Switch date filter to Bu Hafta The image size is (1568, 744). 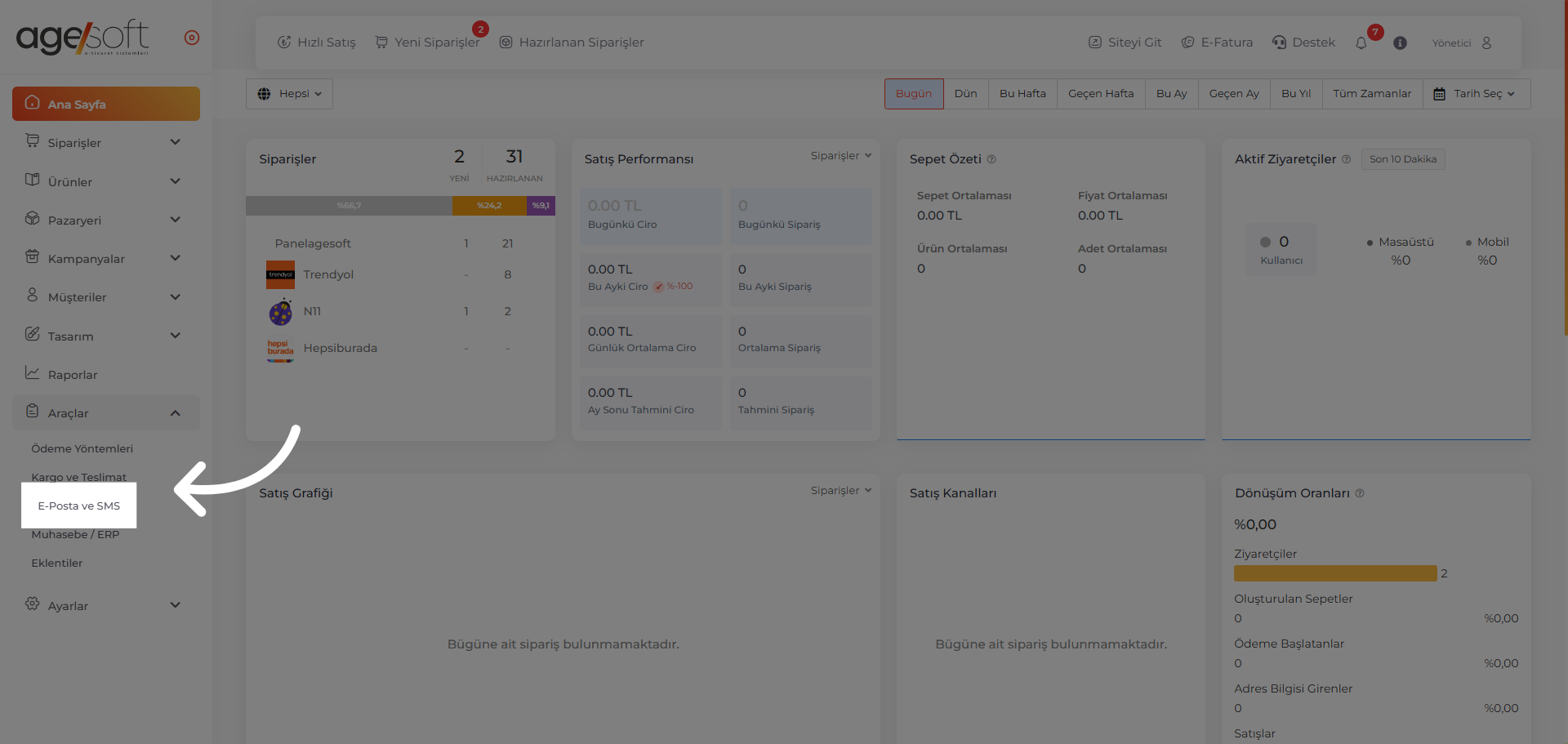[1022, 94]
